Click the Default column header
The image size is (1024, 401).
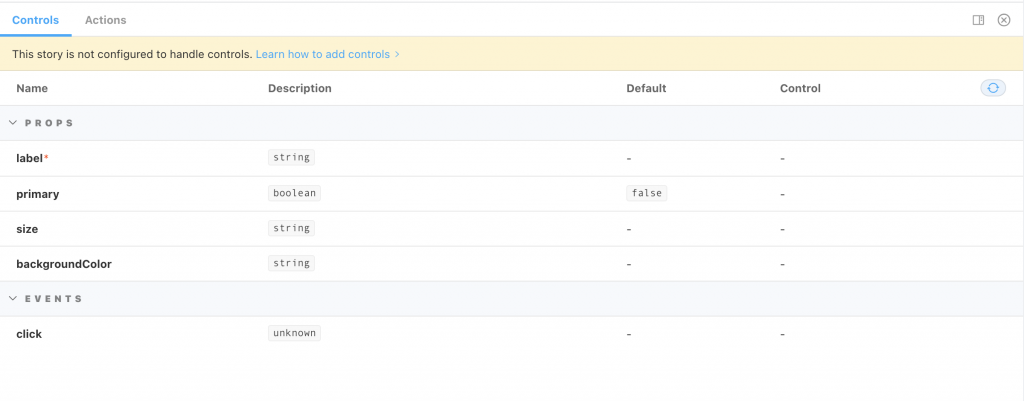pos(646,88)
